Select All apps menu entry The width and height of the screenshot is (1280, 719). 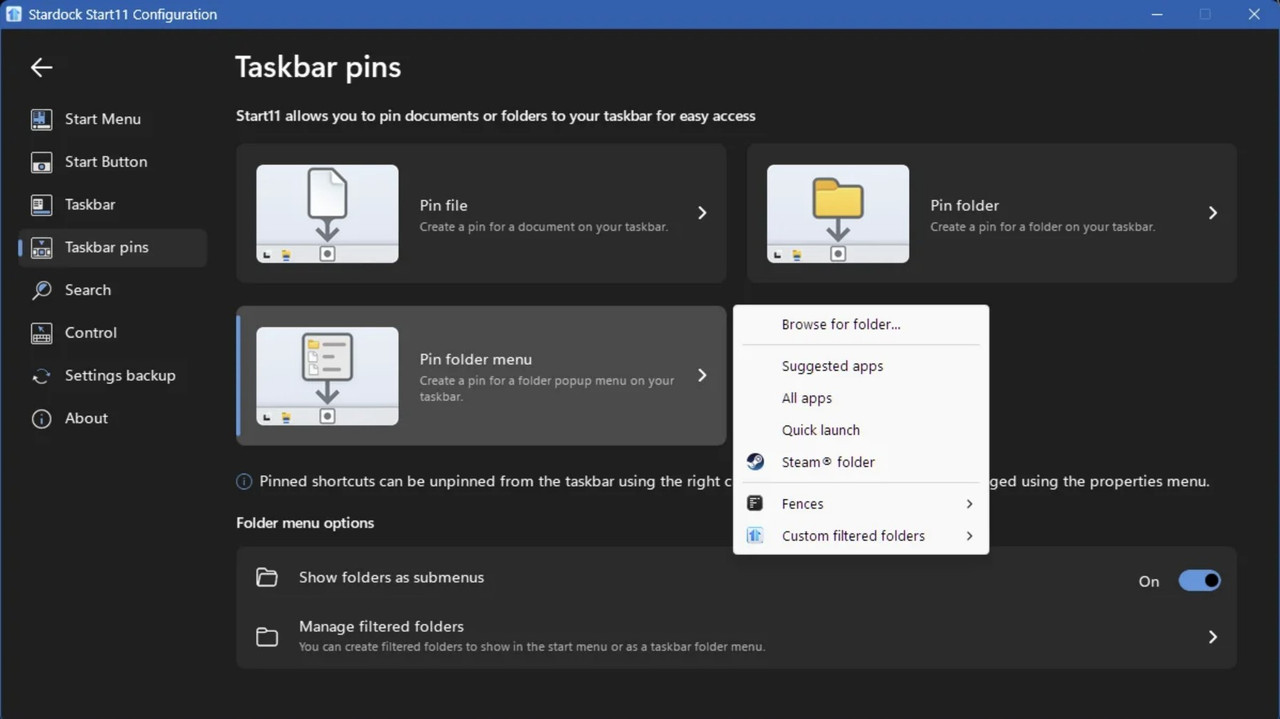pyautogui.click(x=861, y=398)
